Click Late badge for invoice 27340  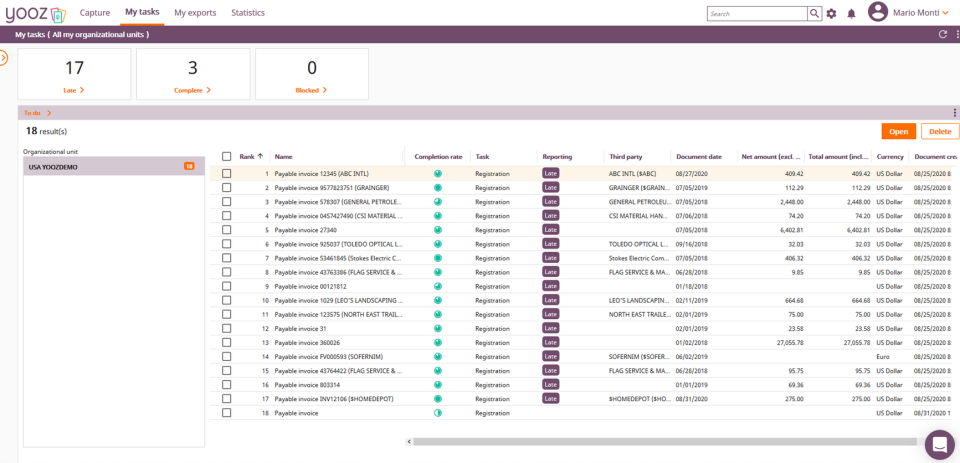[550, 230]
